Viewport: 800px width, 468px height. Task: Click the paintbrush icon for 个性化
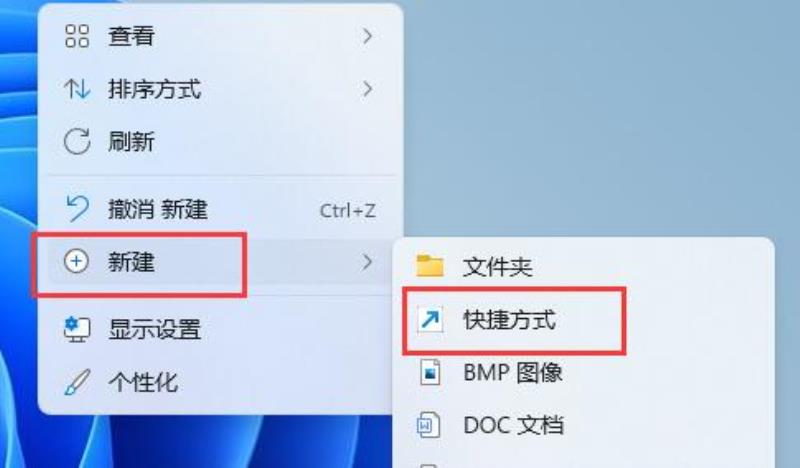pyautogui.click(x=77, y=382)
